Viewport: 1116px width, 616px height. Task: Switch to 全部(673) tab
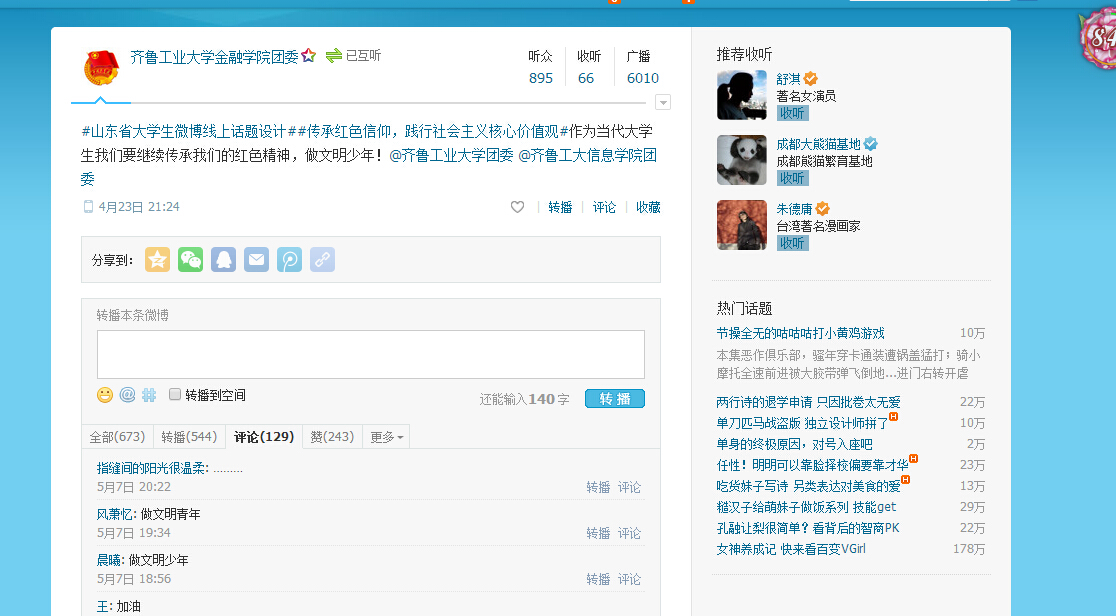tap(117, 437)
